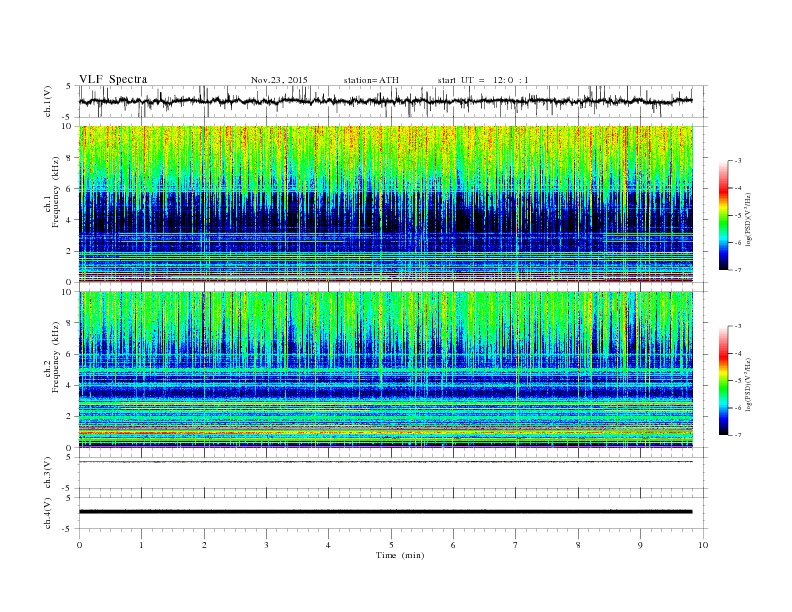Click the "station=ATH" header label
The image size is (792, 612).
click(x=371, y=80)
